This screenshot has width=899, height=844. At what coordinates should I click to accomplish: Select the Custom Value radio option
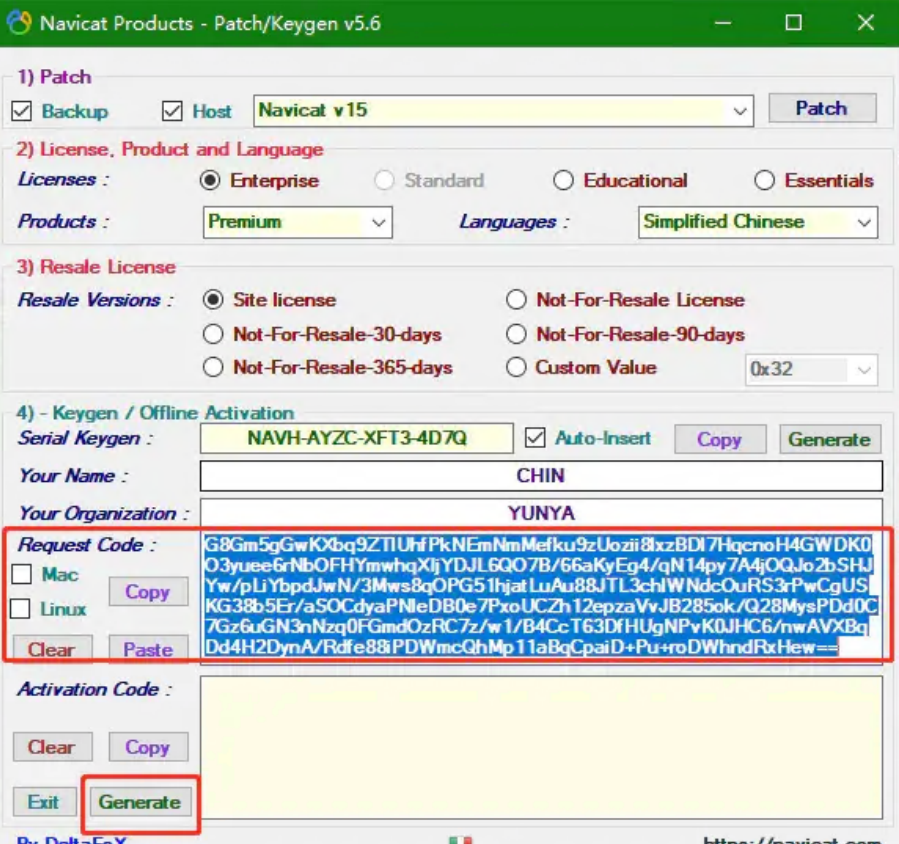point(516,368)
